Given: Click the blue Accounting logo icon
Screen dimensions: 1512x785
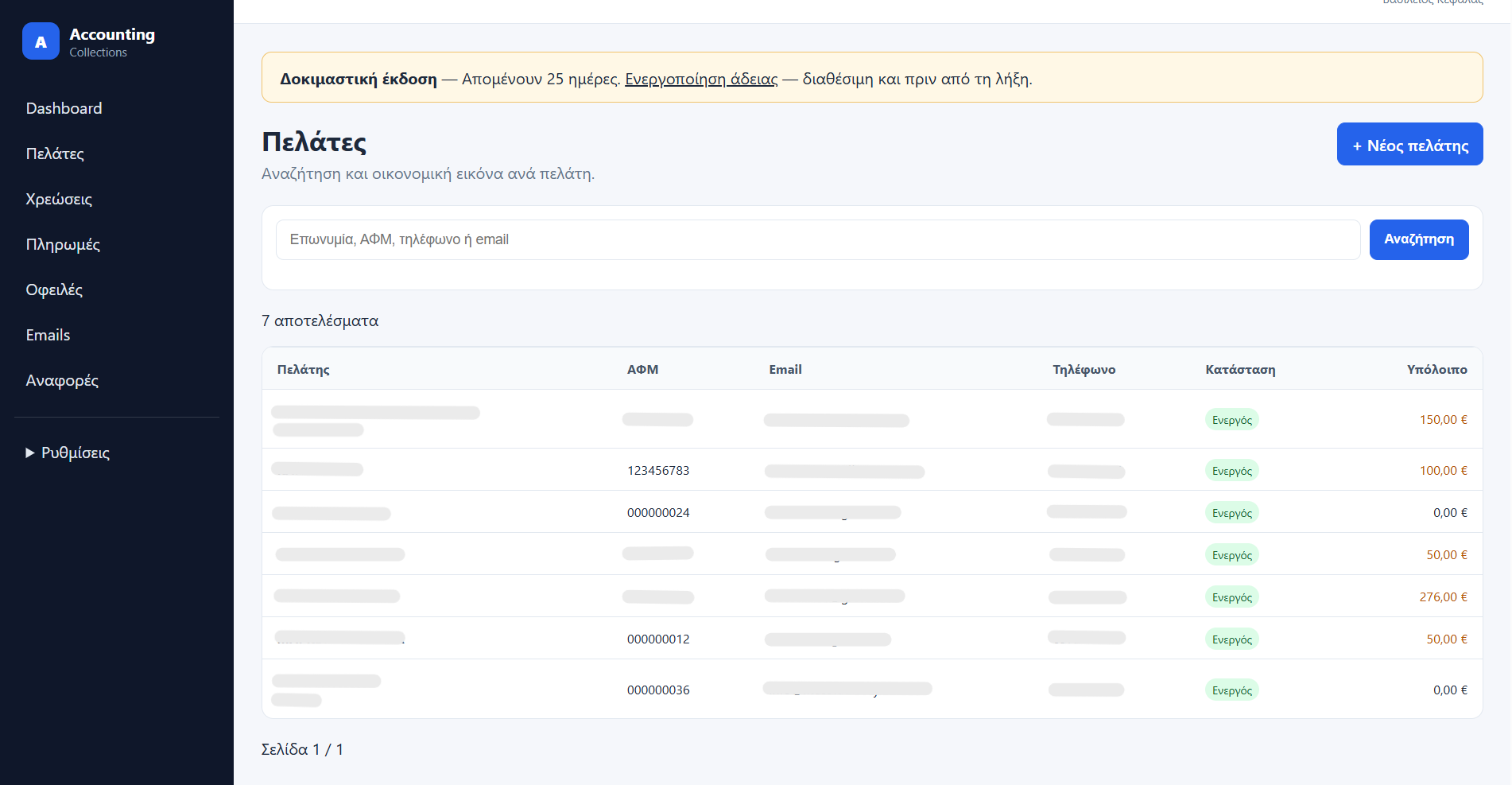Looking at the screenshot, I should point(41,41).
